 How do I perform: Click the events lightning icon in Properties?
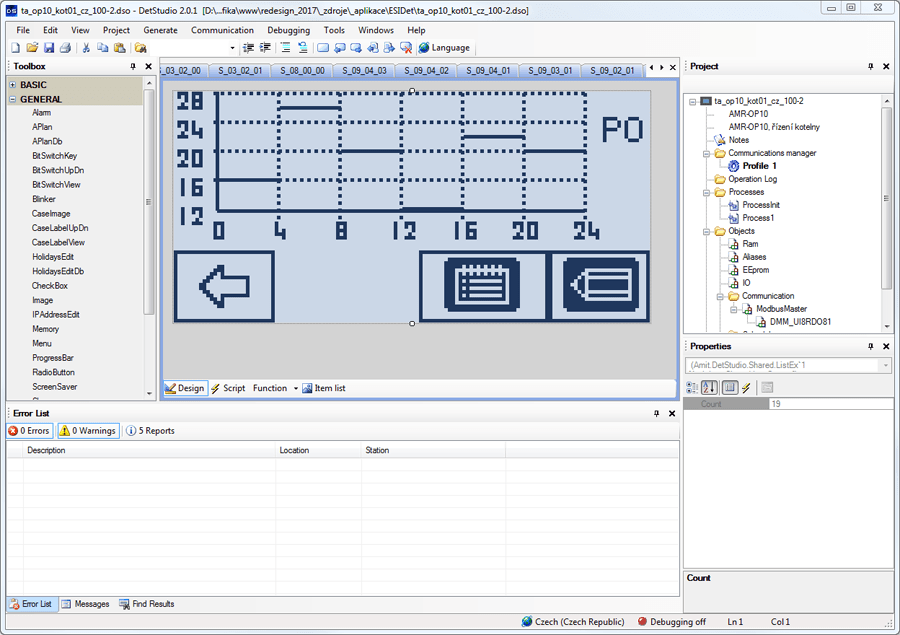pos(746,388)
